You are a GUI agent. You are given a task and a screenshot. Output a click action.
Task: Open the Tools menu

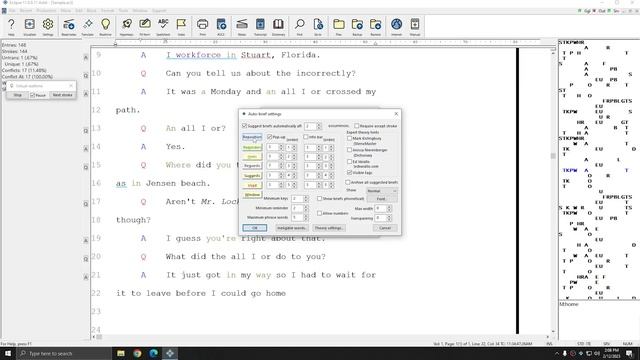coord(123,11)
